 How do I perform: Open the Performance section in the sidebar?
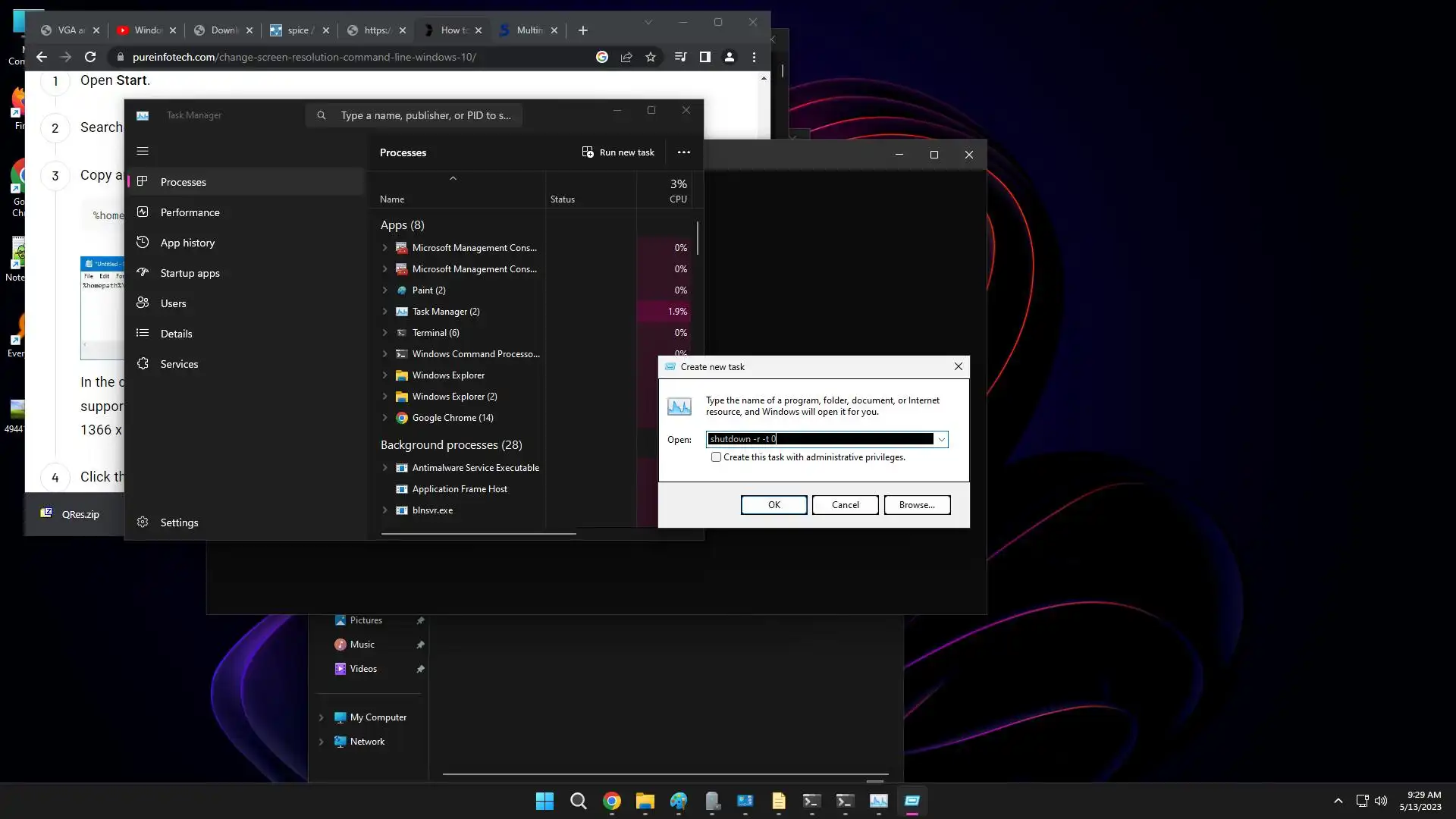pyautogui.click(x=190, y=212)
